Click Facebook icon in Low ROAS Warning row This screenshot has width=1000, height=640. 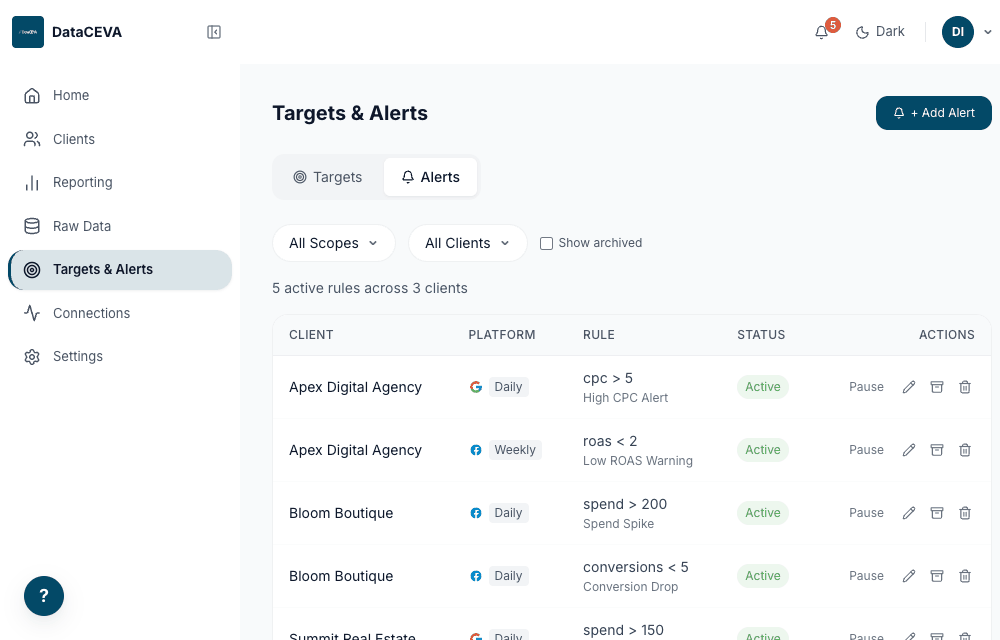coord(476,450)
